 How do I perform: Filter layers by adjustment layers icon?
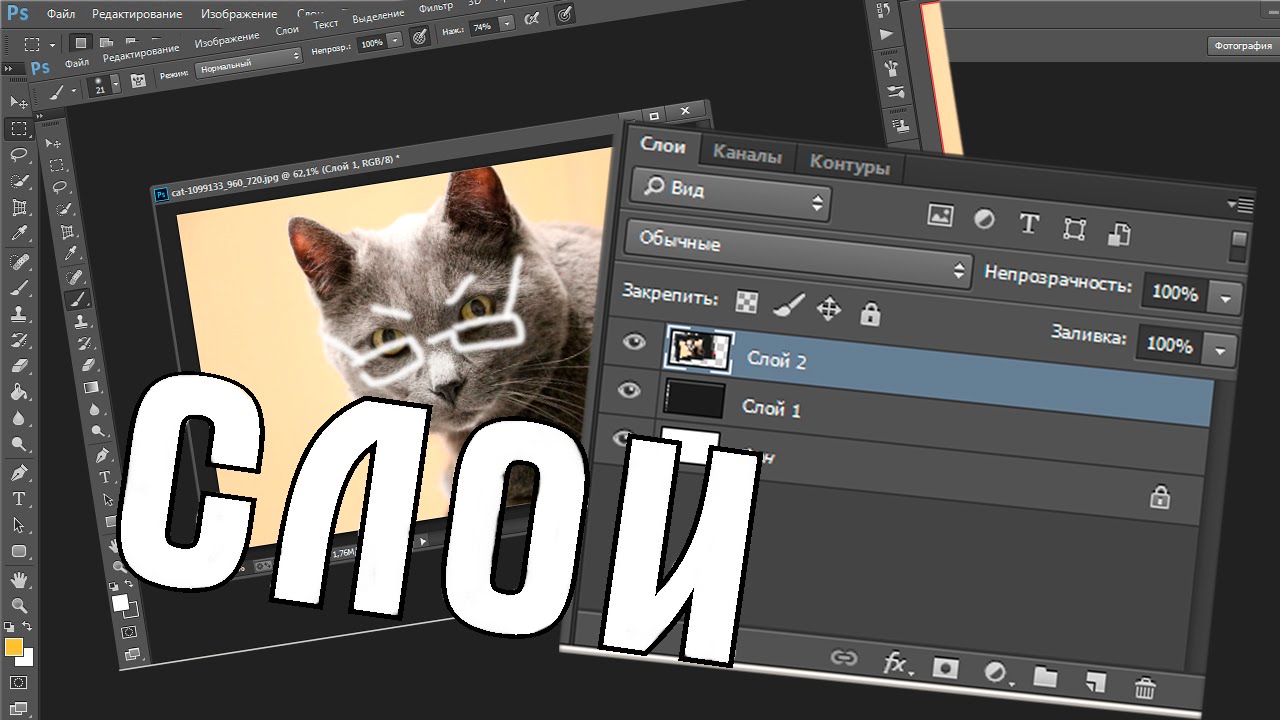[x=984, y=220]
